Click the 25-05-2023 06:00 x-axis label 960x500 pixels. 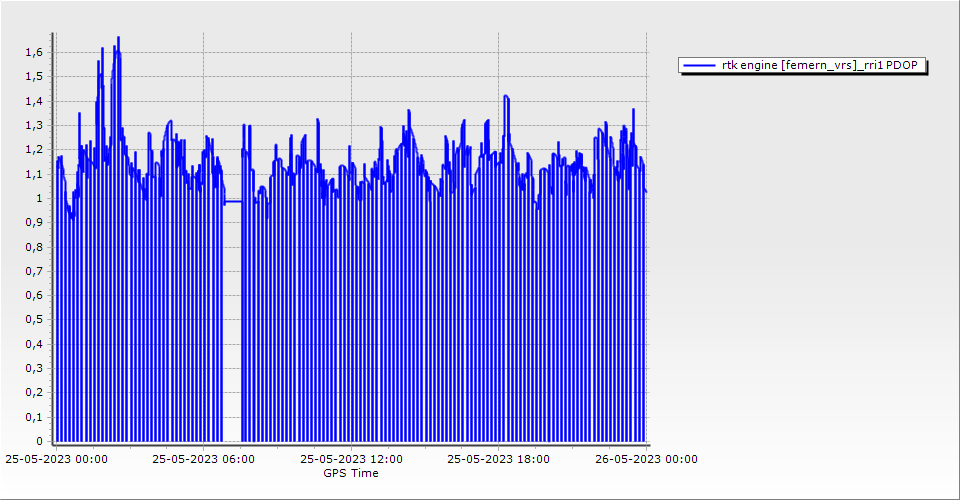203,459
